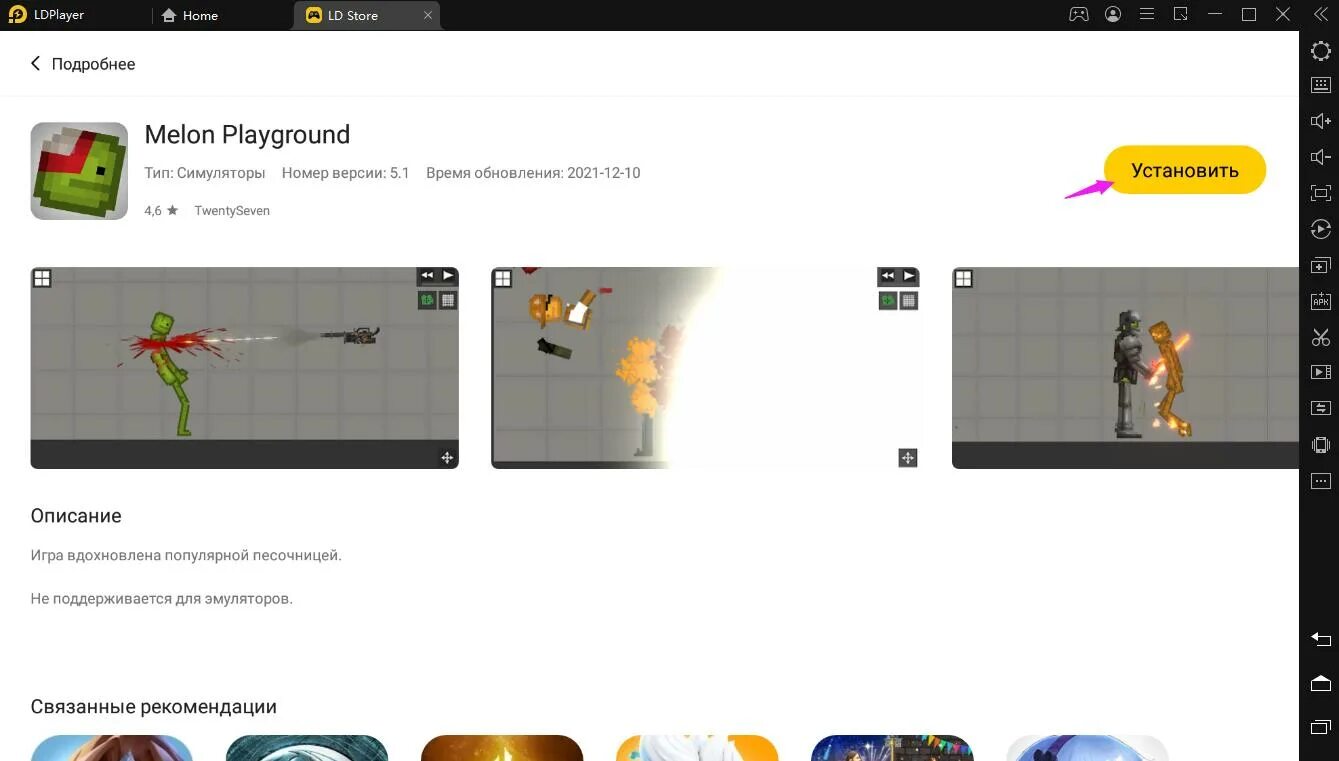Click the yellow Установить install button
Image resolution: width=1339 pixels, height=761 pixels.
(1185, 170)
